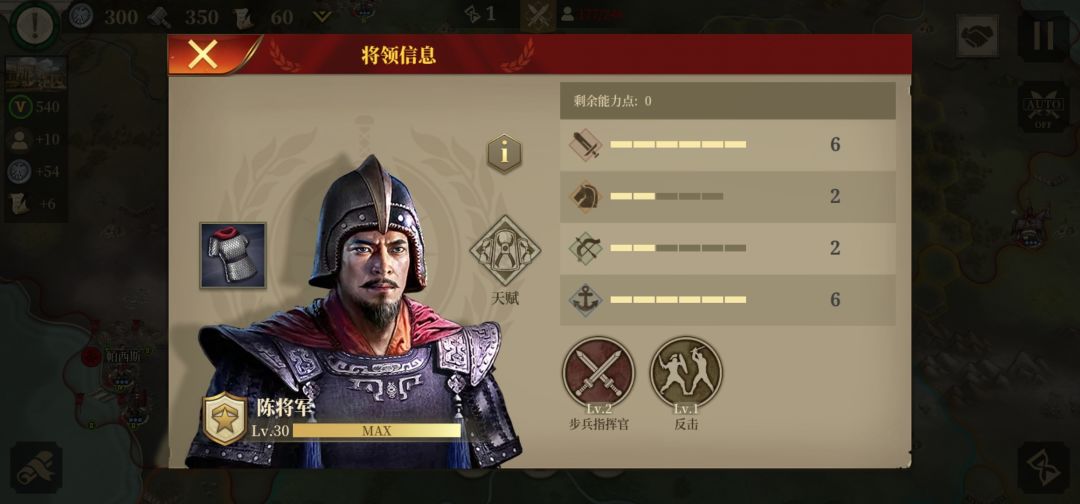Open the scroll icon at bottom left

(x=36, y=468)
